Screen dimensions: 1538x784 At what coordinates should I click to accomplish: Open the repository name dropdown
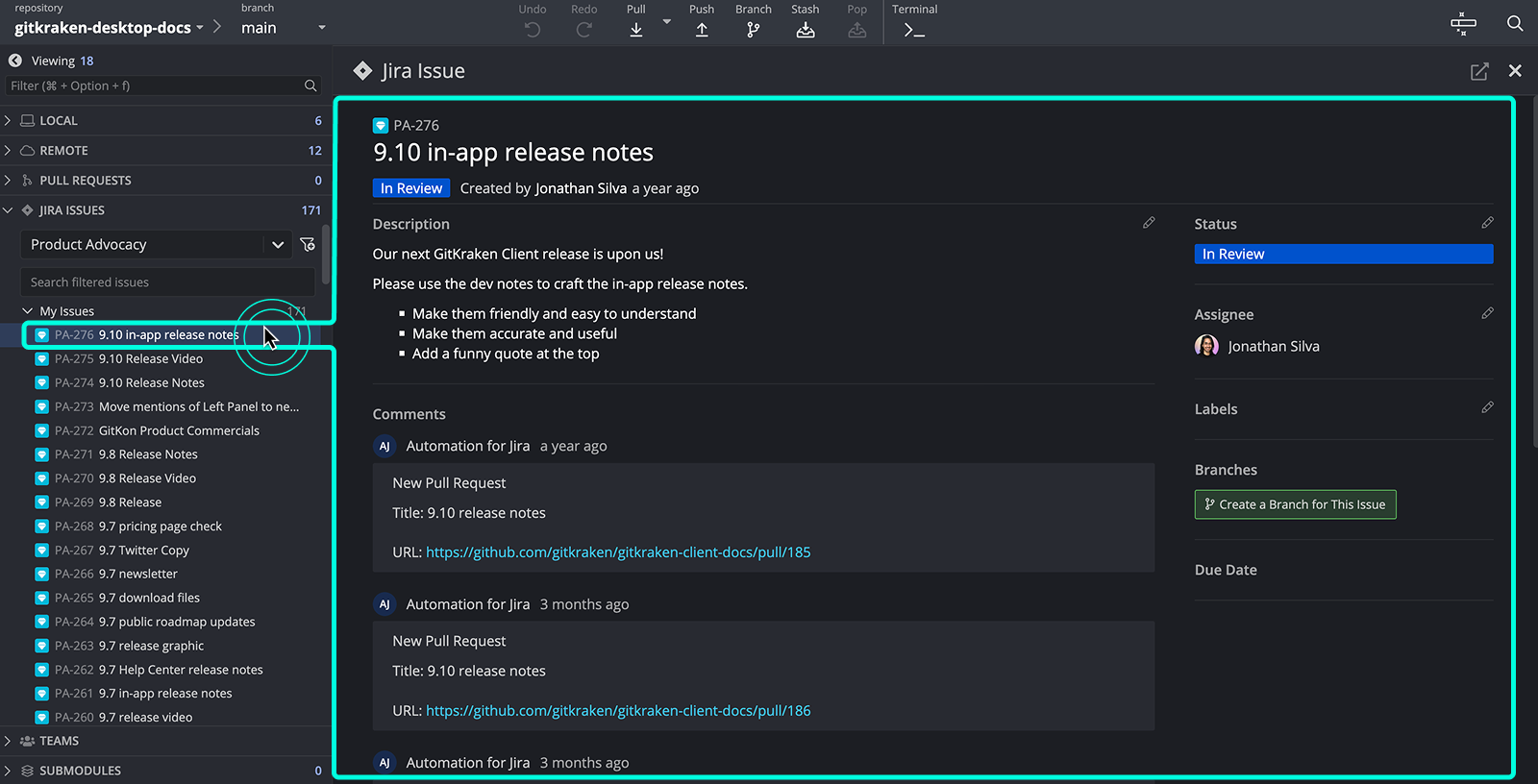tap(109, 28)
